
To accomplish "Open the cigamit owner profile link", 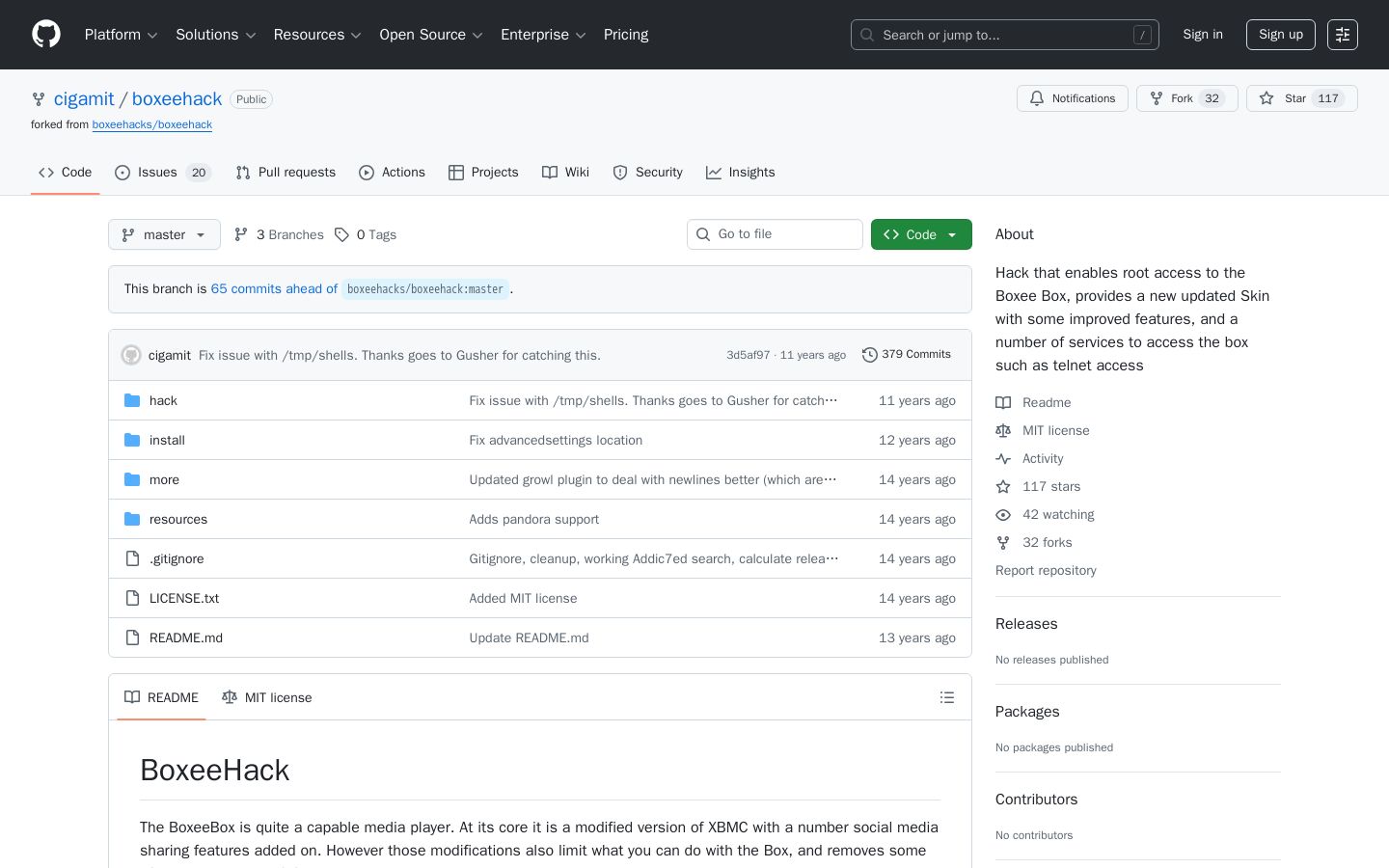I will point(84,99).
